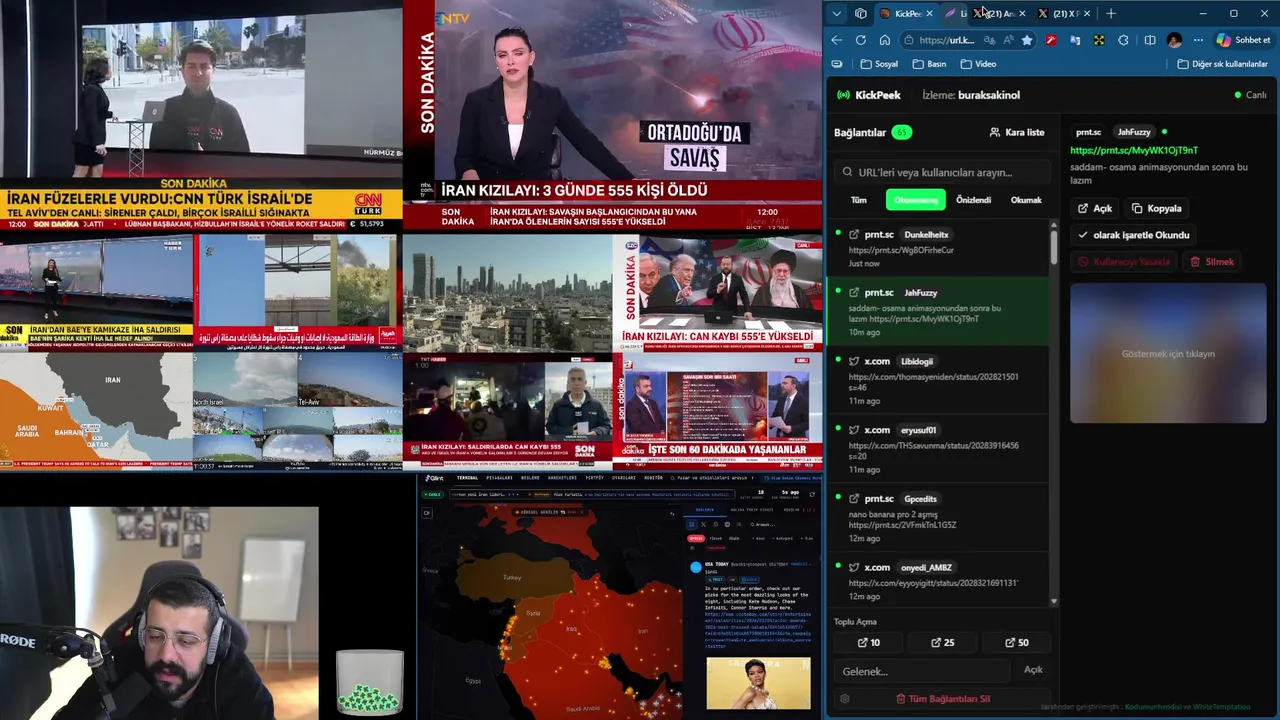Open the browser extensions puzzle icon
1280x720 pixels.
(x=1123, y=40)
